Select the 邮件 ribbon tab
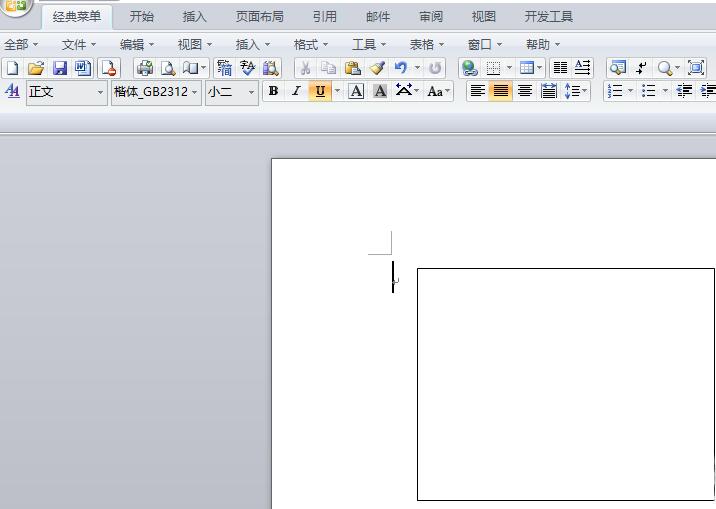The width and height of the screenshot is (716, 509). [378, 17]
